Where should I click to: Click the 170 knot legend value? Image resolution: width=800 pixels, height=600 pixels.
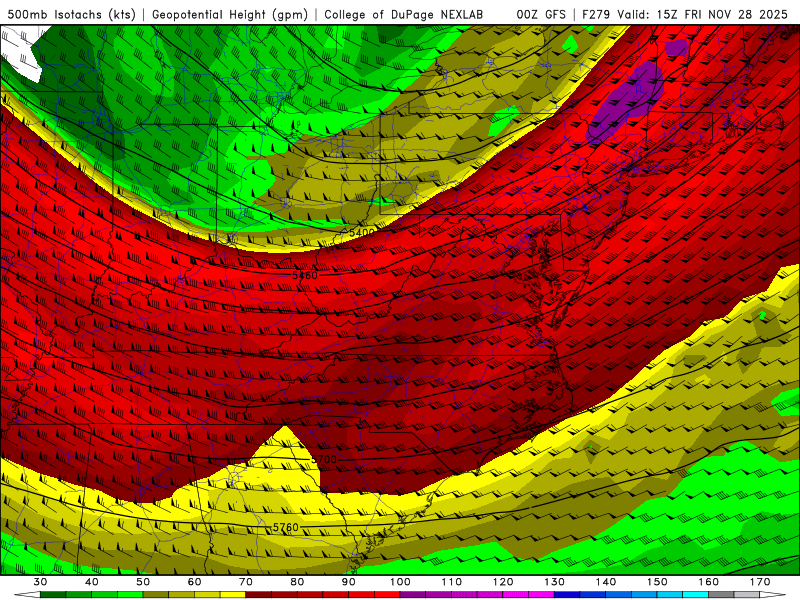point(760,582)
